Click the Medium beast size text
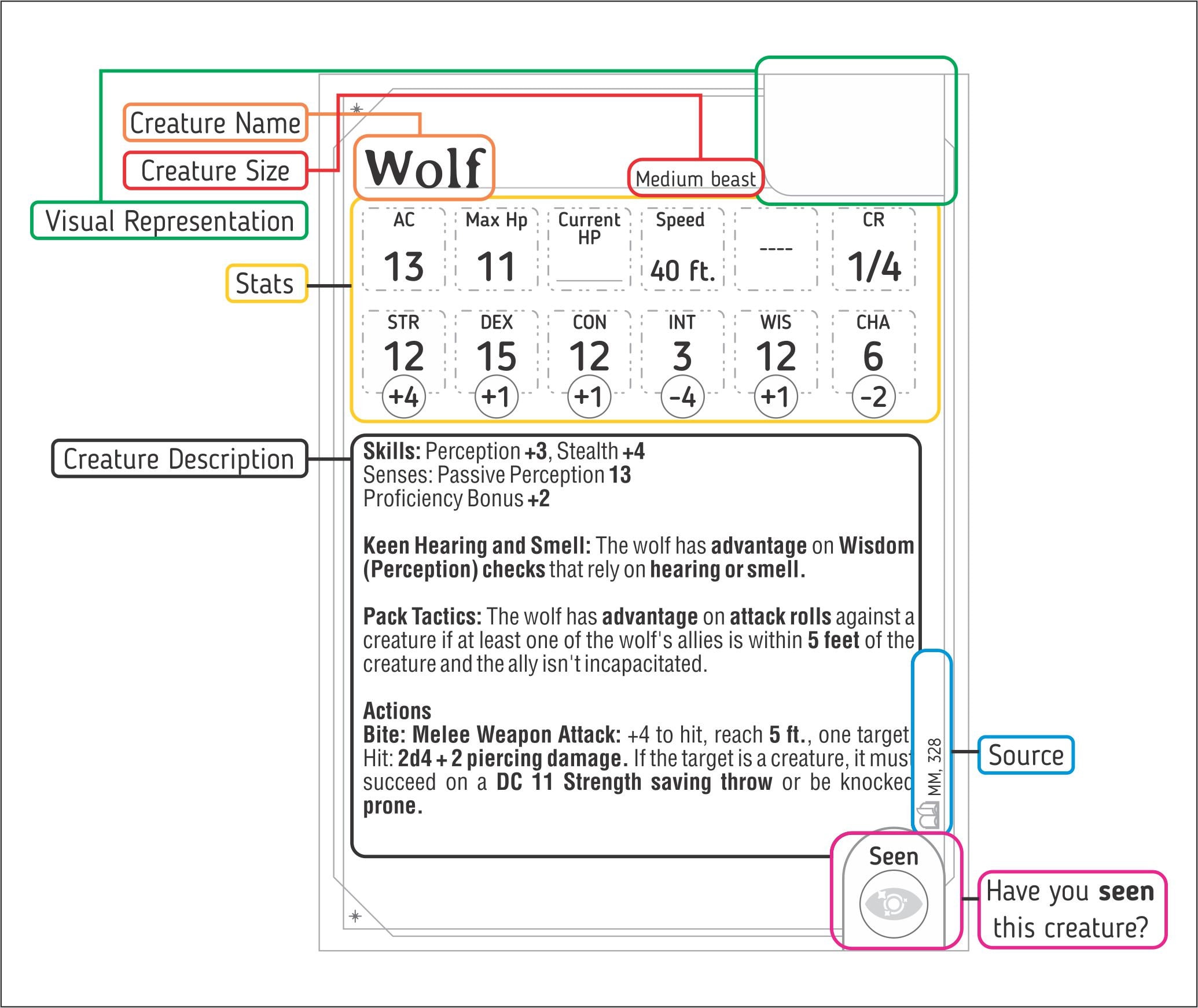This screenshot has width=1198, height=1008. click(695, 179)
